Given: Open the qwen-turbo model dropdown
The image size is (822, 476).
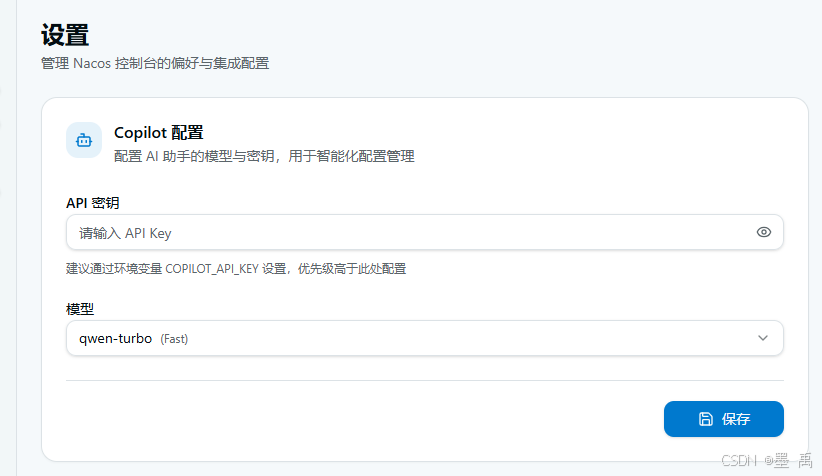Looking at the screenshot, I should pos(425,338).
